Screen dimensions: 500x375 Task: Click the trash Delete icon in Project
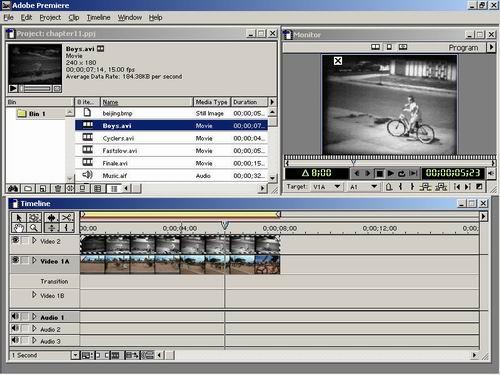(x=58, y=189)
